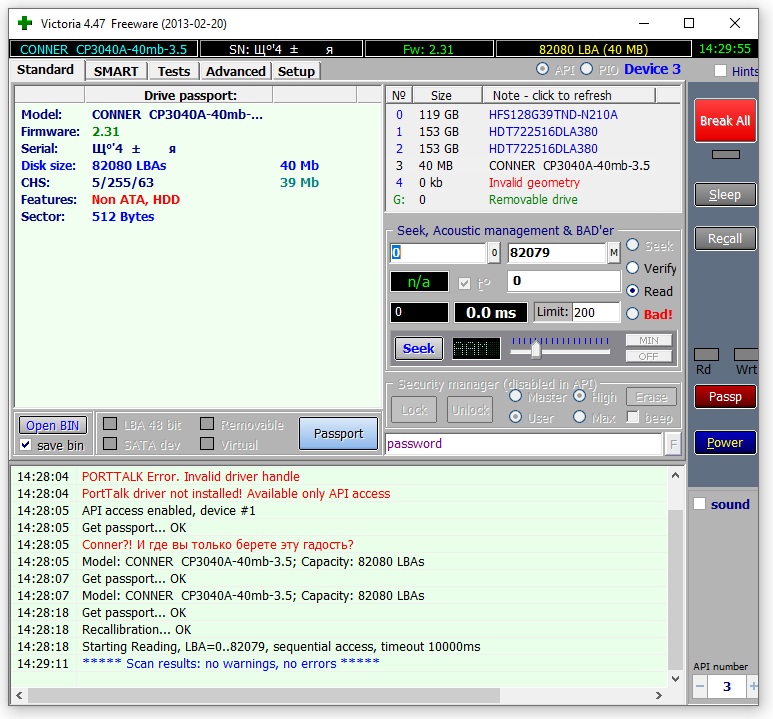Select the Bad! radio option
This screenshot has width=773, height=719.
click(x=632, y=314)
